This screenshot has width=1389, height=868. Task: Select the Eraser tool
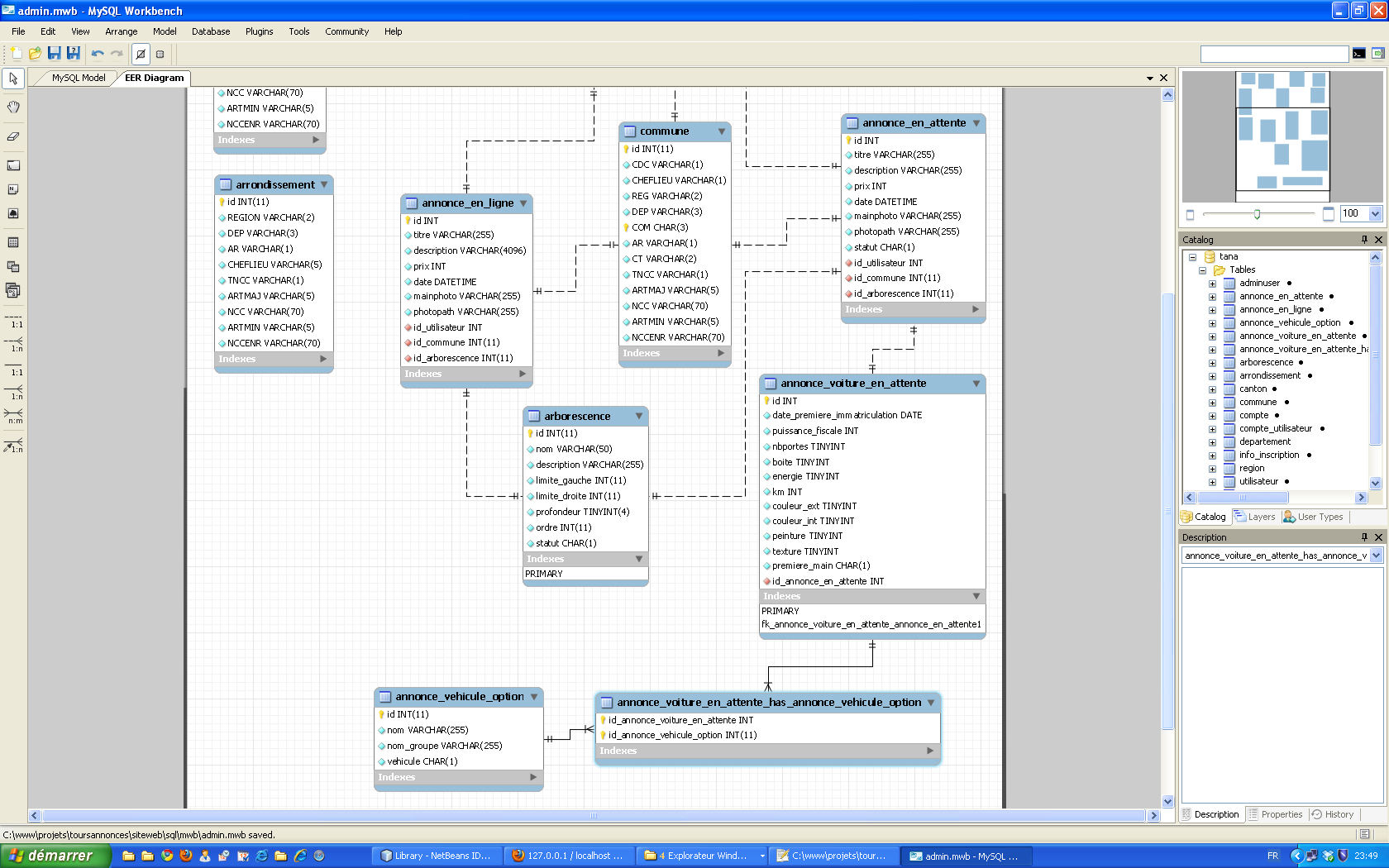pos(13,136)
